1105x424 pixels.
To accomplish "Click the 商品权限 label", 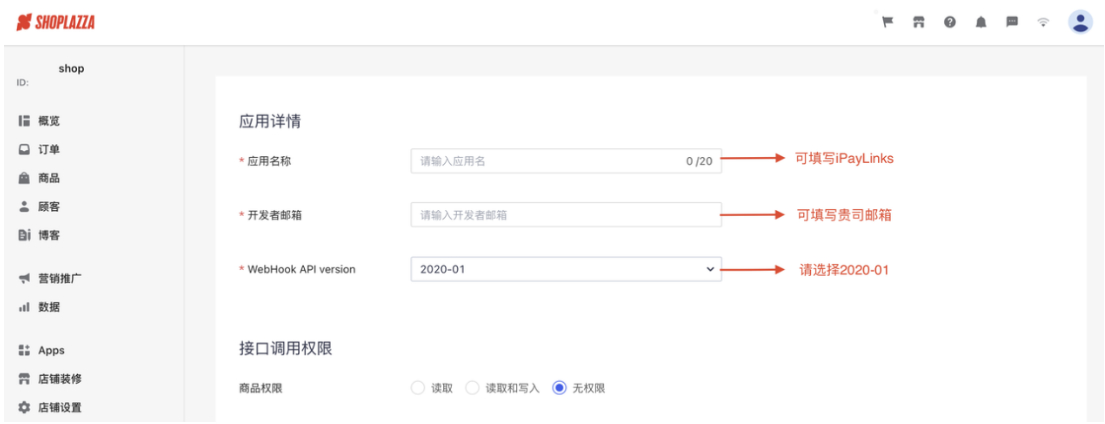I will click(x=261, y=388).
